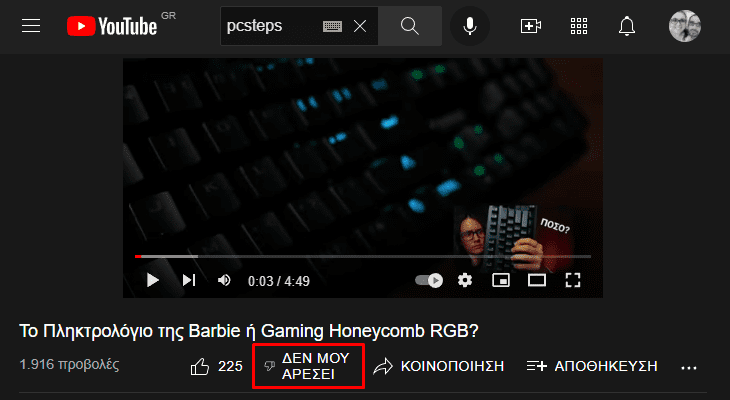730x400 pixels.
Task: Play the video
Action: [152, 280]
